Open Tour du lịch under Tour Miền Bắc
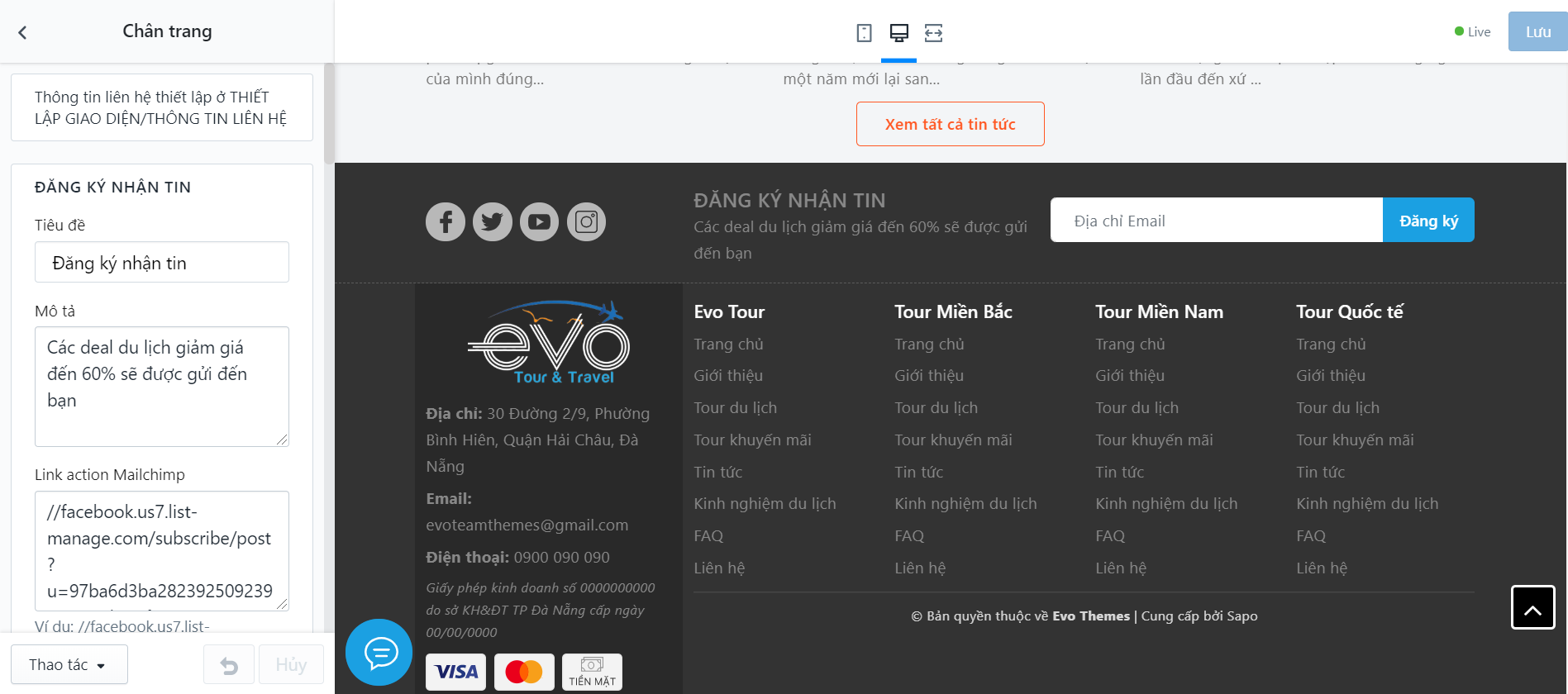The height and width of the screenshot is (694, 1568). coord(936,408)
